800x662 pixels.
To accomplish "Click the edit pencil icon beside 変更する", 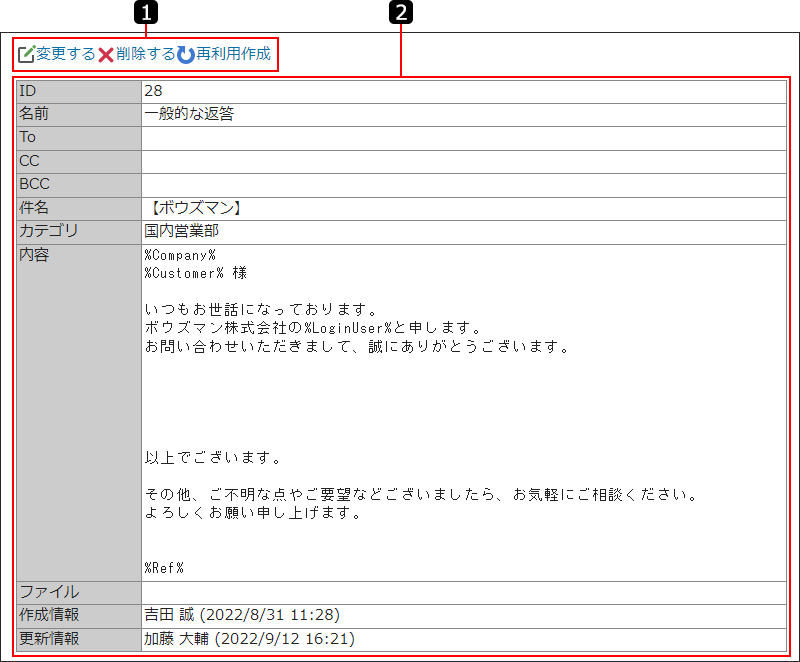I will 27,54.
